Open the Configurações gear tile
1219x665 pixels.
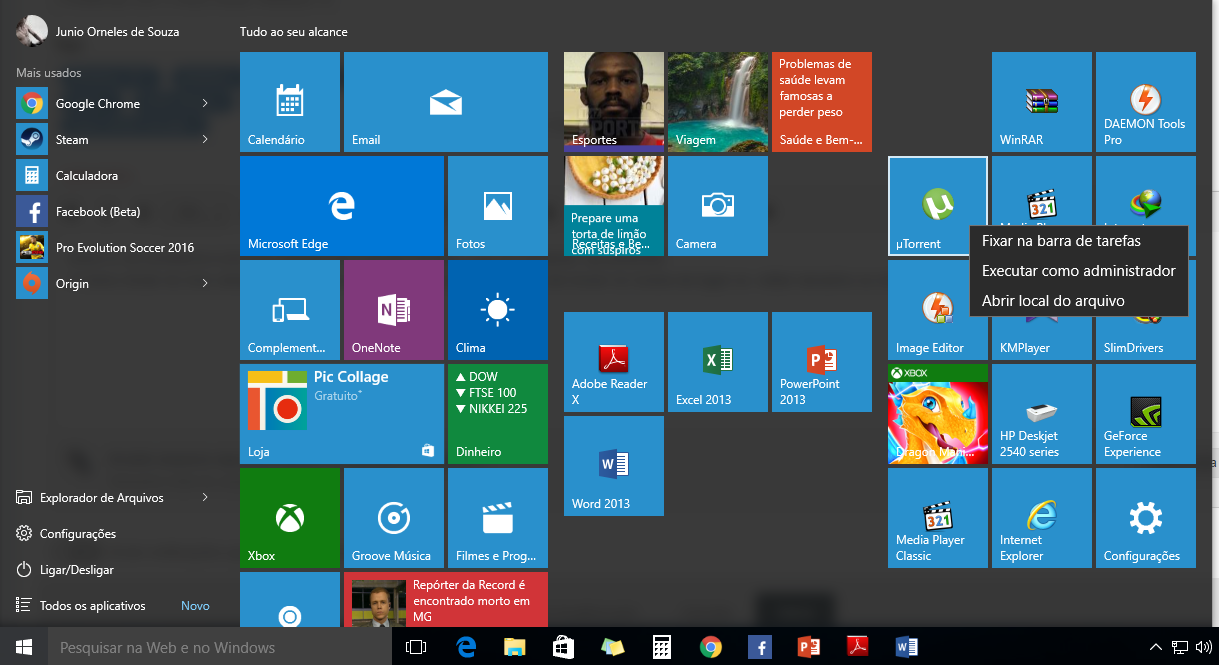[x=1146, y=517]
